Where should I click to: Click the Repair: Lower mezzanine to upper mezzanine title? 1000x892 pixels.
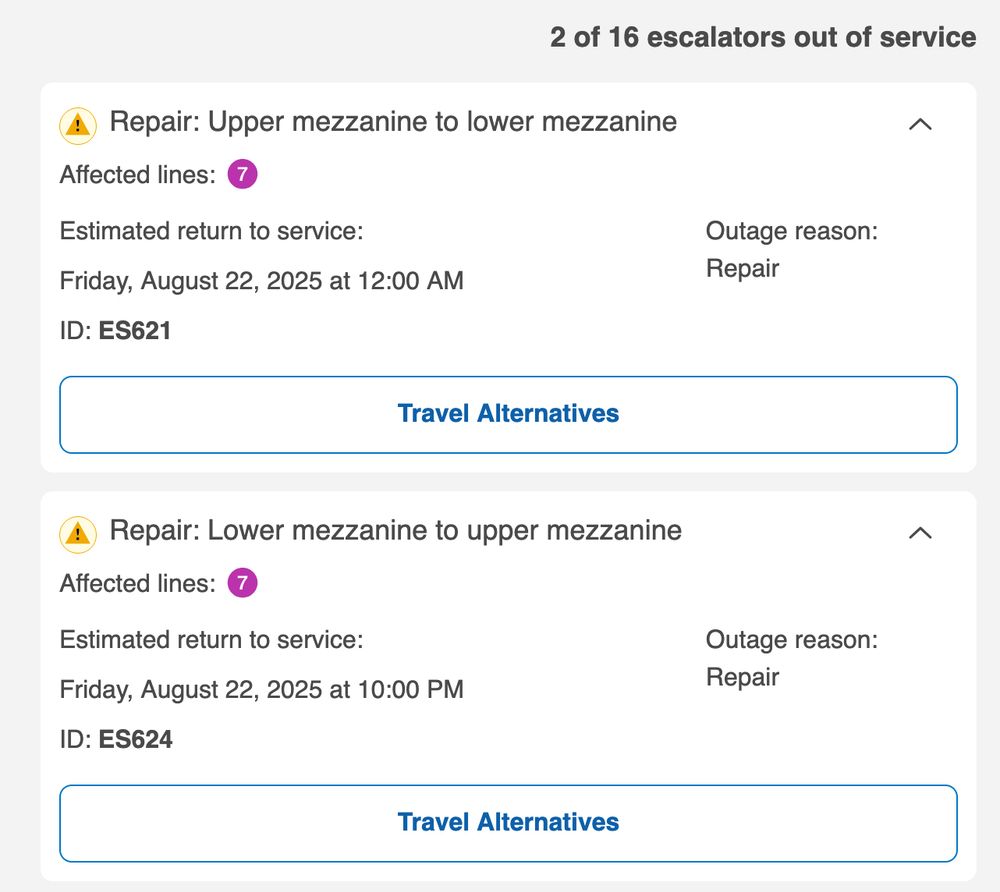(395, 530)
